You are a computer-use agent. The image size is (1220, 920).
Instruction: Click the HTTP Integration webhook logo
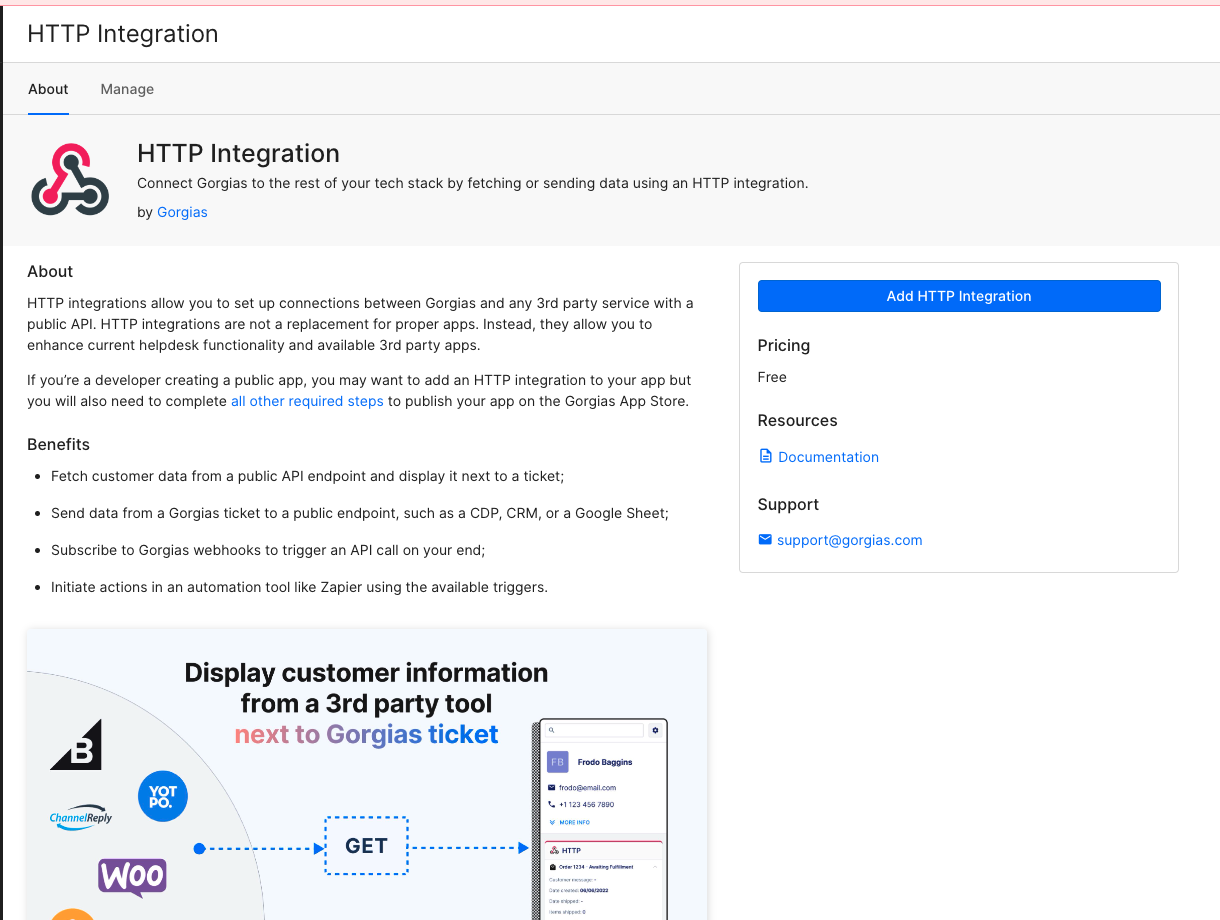point(70,180)
